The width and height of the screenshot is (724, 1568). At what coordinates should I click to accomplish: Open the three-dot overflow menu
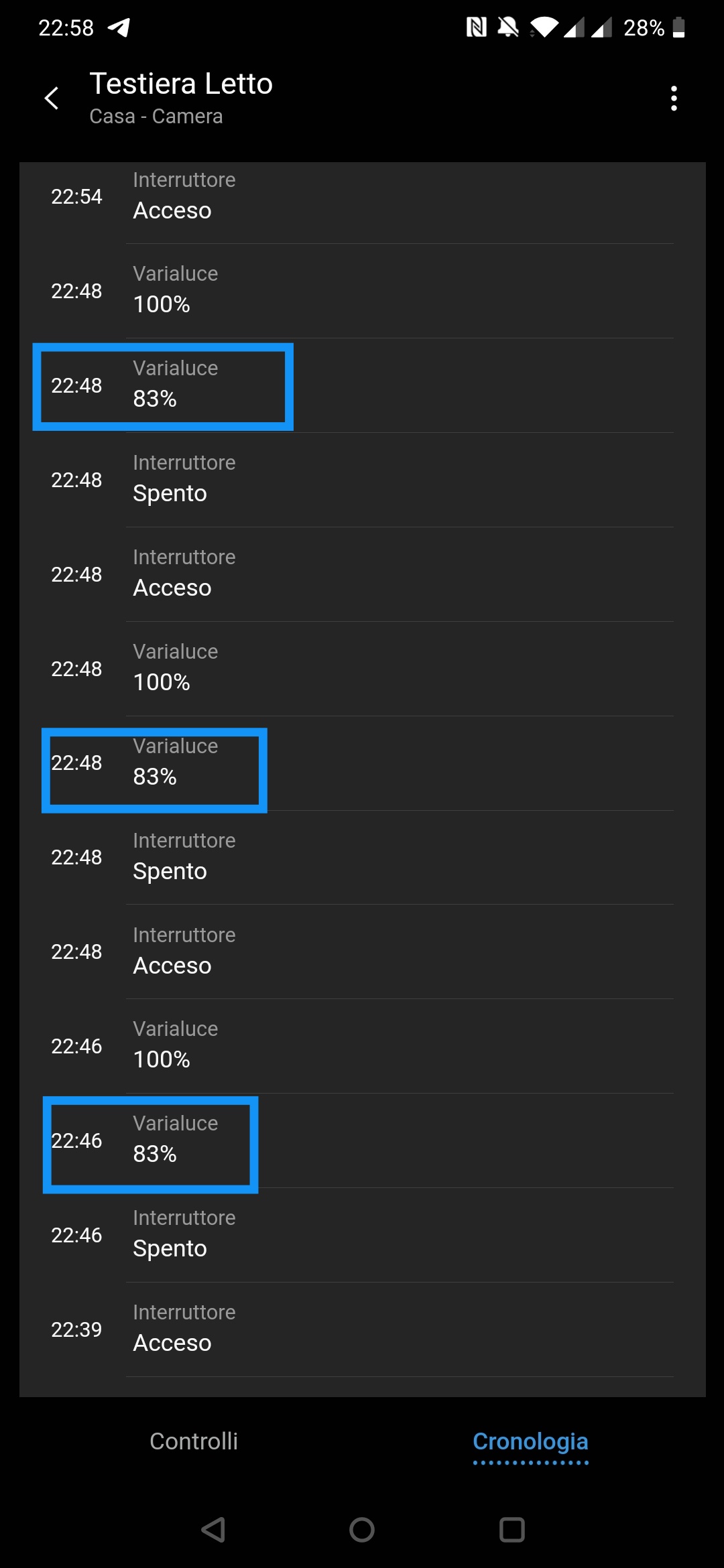coord(674,99)
